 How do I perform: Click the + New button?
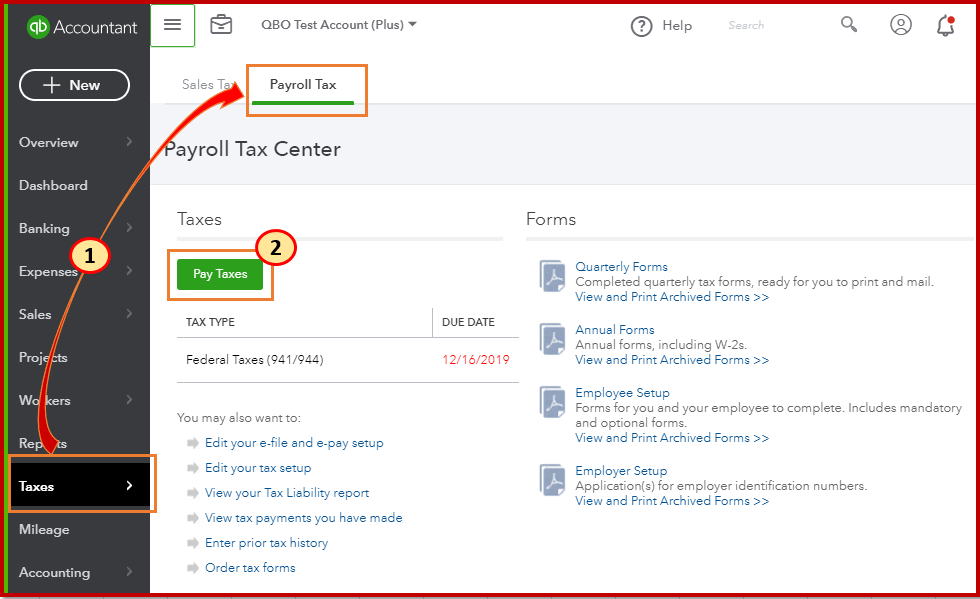pos(74,85)
